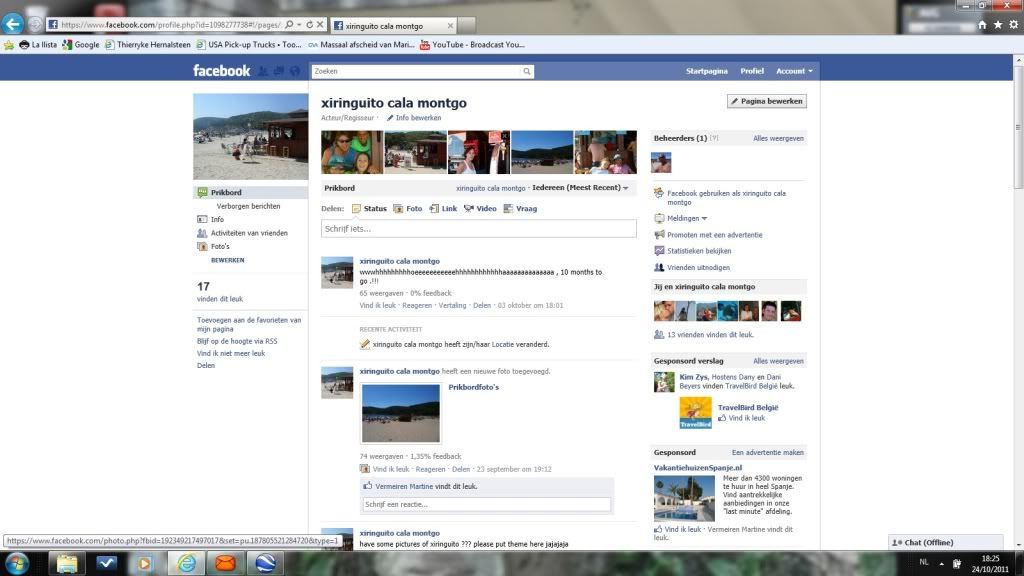The image size is (1024, 576).
Task: Click the magnifier in the Zoeken search box
Action: 526,71
